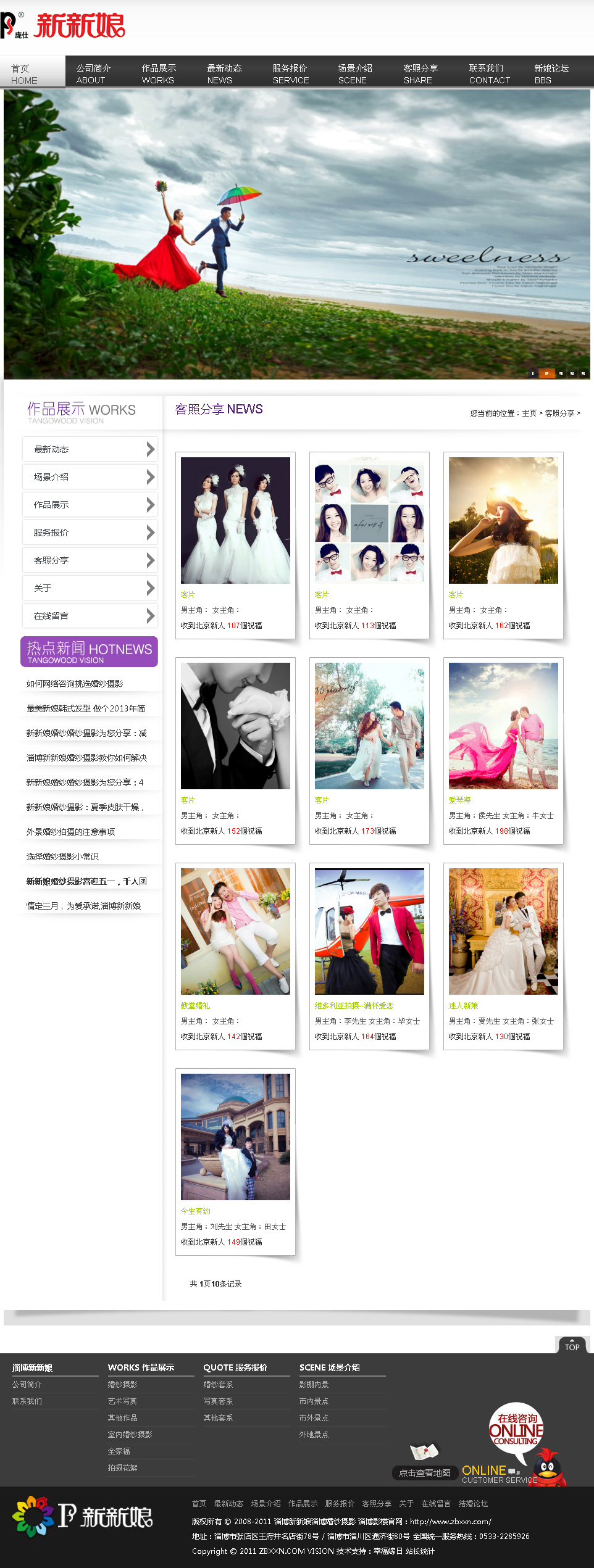594x1568 pixels.
Task: Open the news article 外景婚纱拍摄的注意事项
Action: (x=70, y=832)
